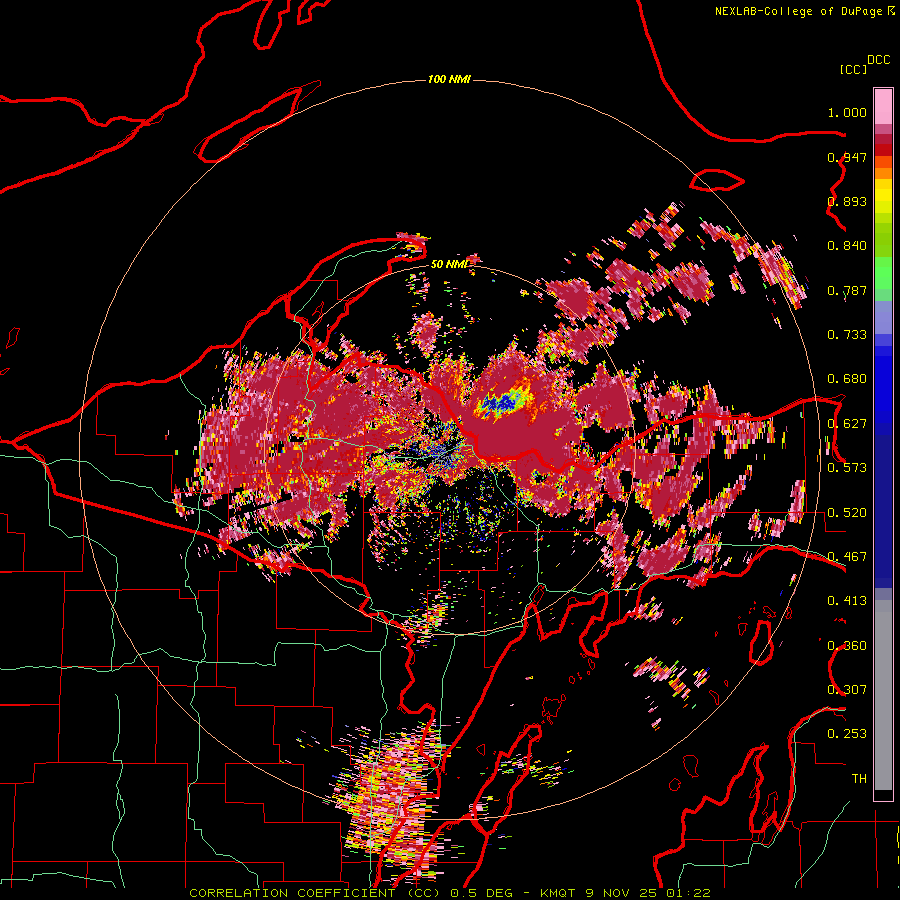This screenshot has height=900, width=900.
Task: Click the 0.733 color scale value
Action: coord(847,335)
